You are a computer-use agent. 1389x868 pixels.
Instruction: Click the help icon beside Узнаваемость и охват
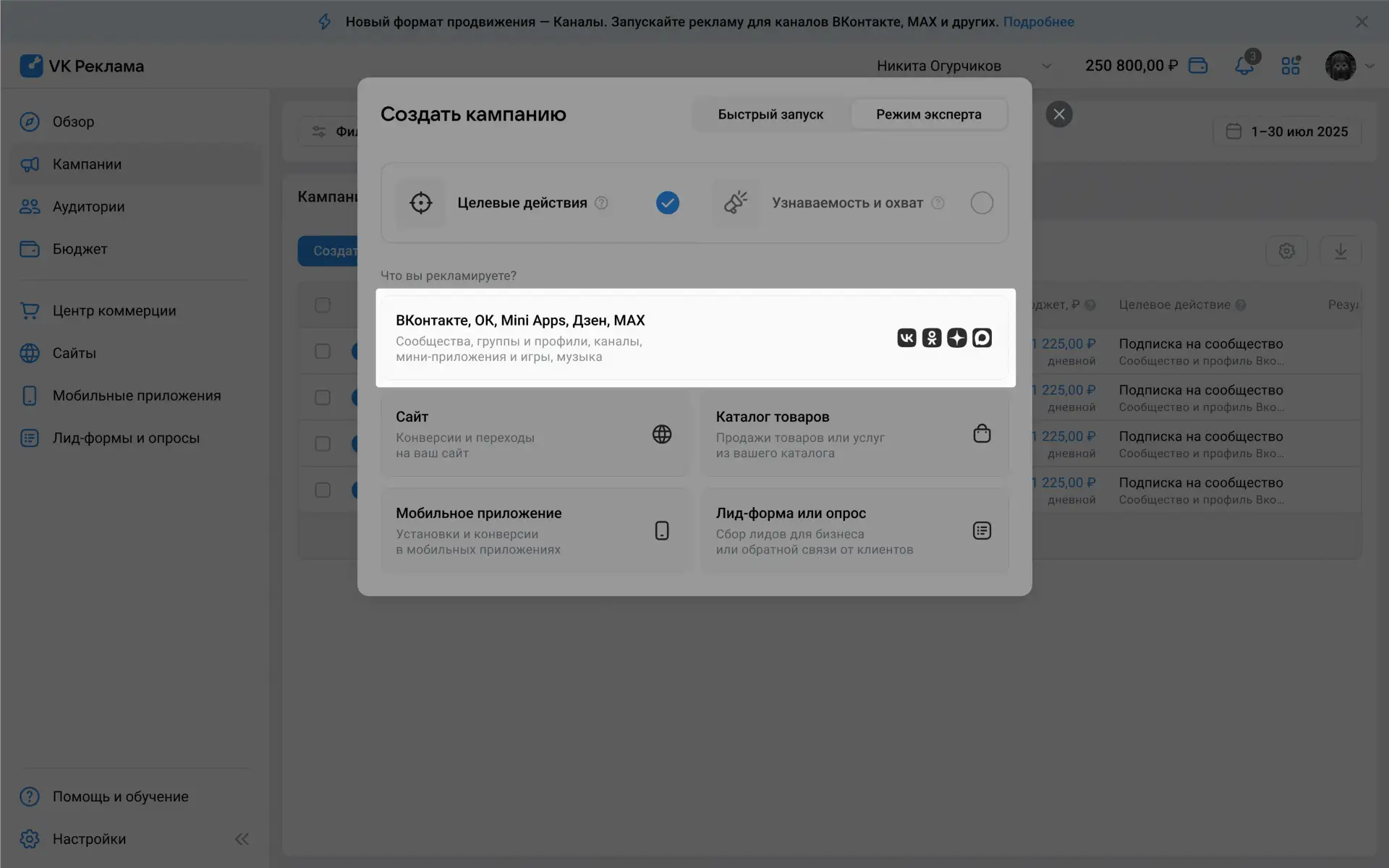click(x=938, y=203)
